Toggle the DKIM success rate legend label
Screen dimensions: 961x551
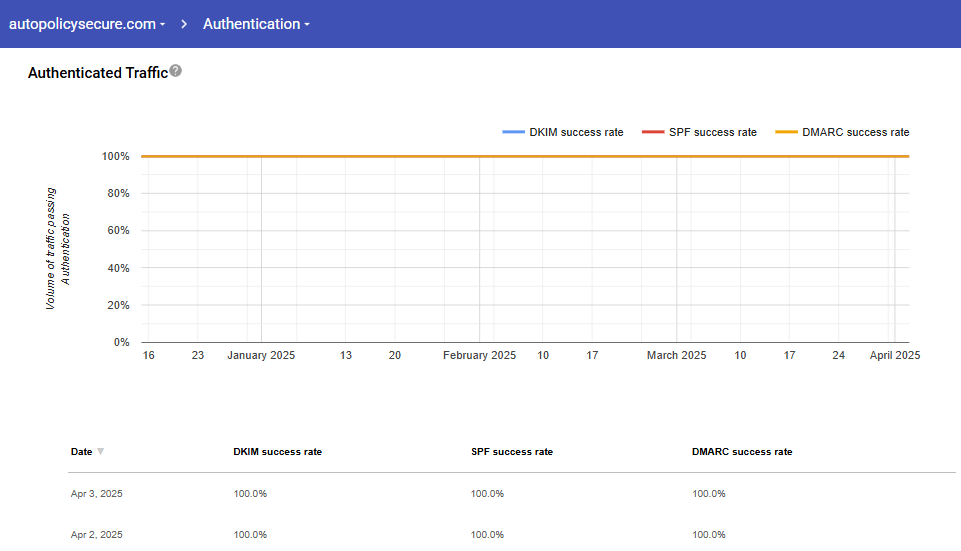pyautogui.click(x=576, y=132)
